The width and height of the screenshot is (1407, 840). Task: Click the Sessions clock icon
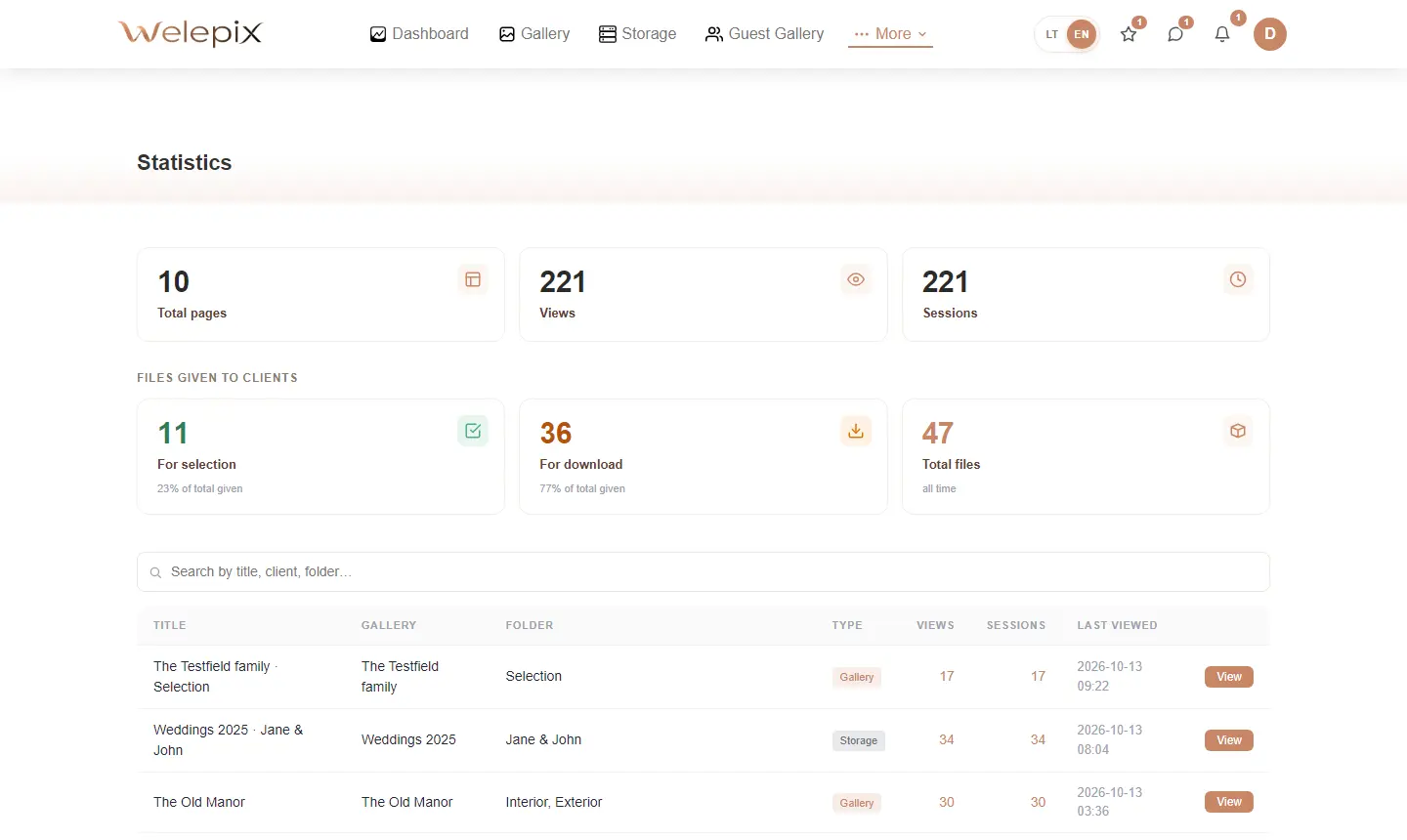coord(1238,279)
